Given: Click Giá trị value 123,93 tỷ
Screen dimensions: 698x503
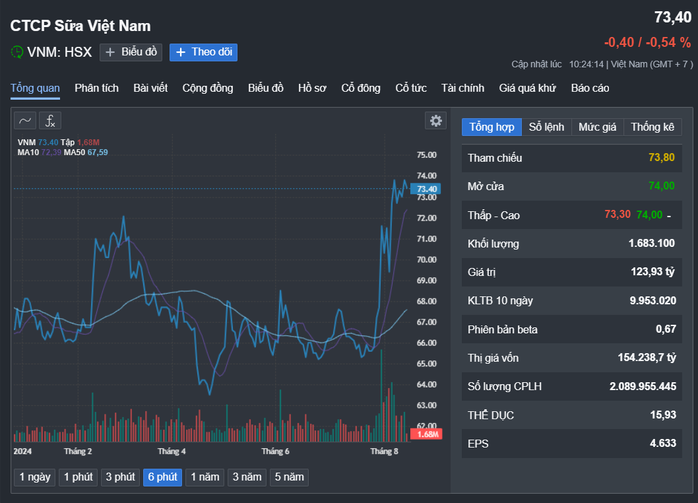Looking at the screenshot, I should tap(653, 272).
